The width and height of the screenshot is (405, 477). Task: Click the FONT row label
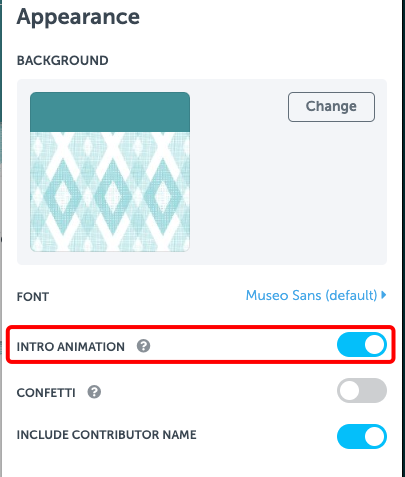coord(33,297)
